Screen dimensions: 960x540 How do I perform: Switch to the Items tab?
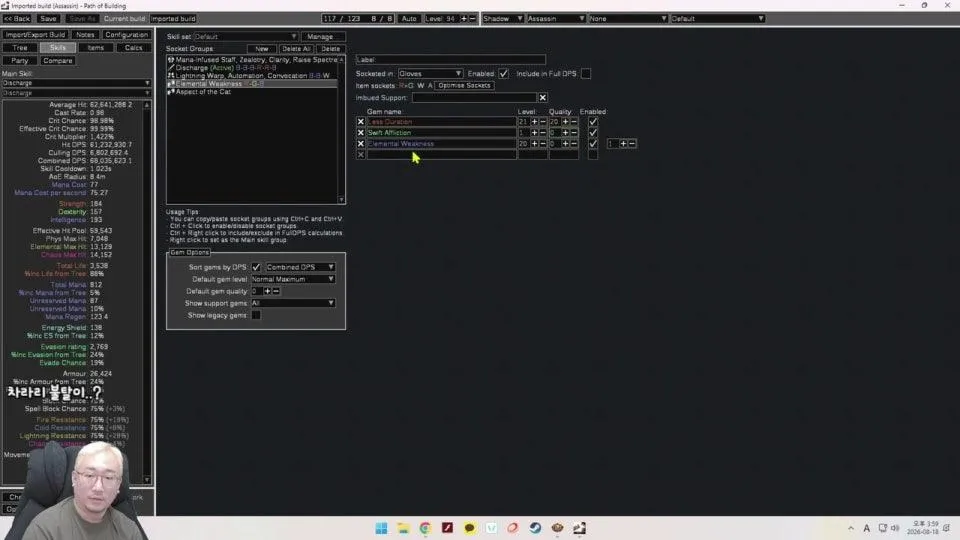pyautogui.click(x=96, y=48)
